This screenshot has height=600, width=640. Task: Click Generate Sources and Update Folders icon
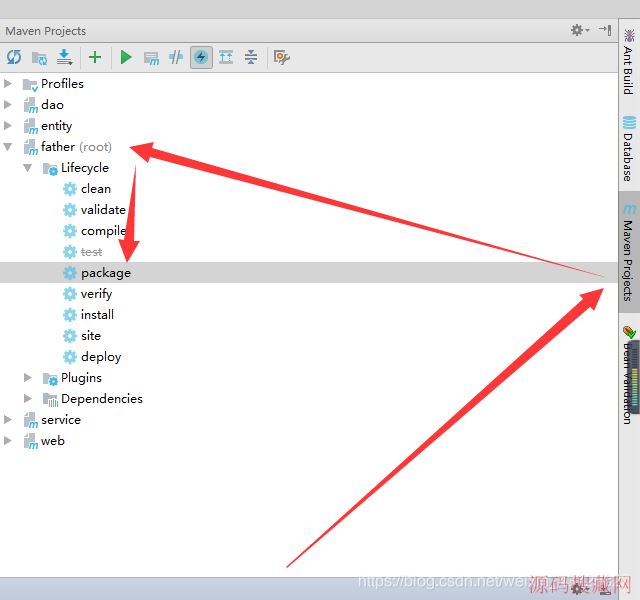point(40,58)
